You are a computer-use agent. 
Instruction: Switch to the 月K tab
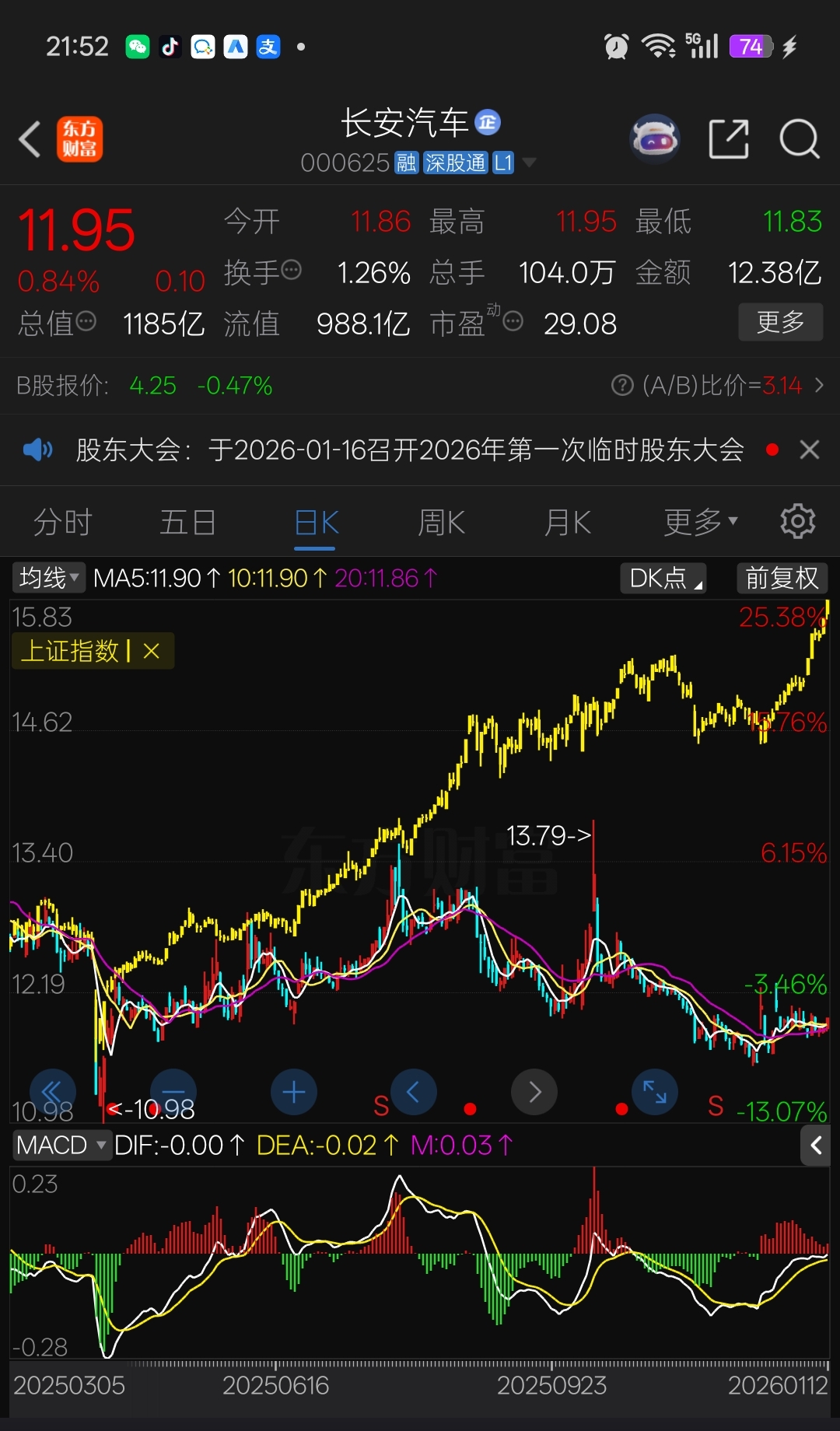coord(568,522)
